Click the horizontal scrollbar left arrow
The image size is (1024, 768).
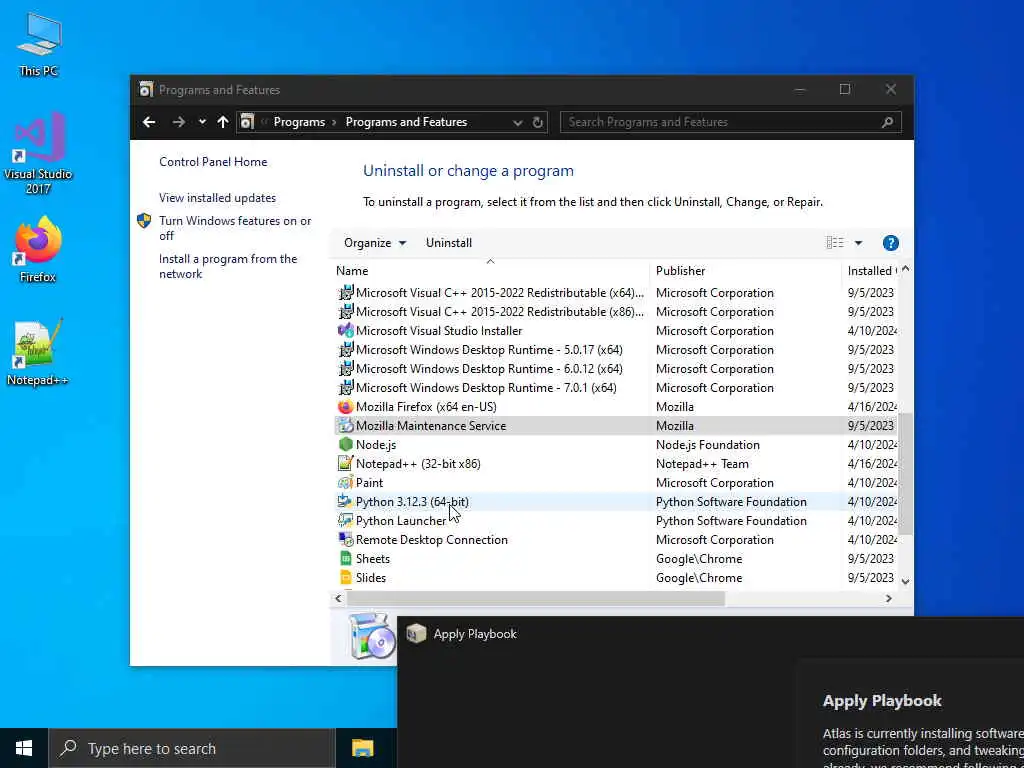pos(338,598)
